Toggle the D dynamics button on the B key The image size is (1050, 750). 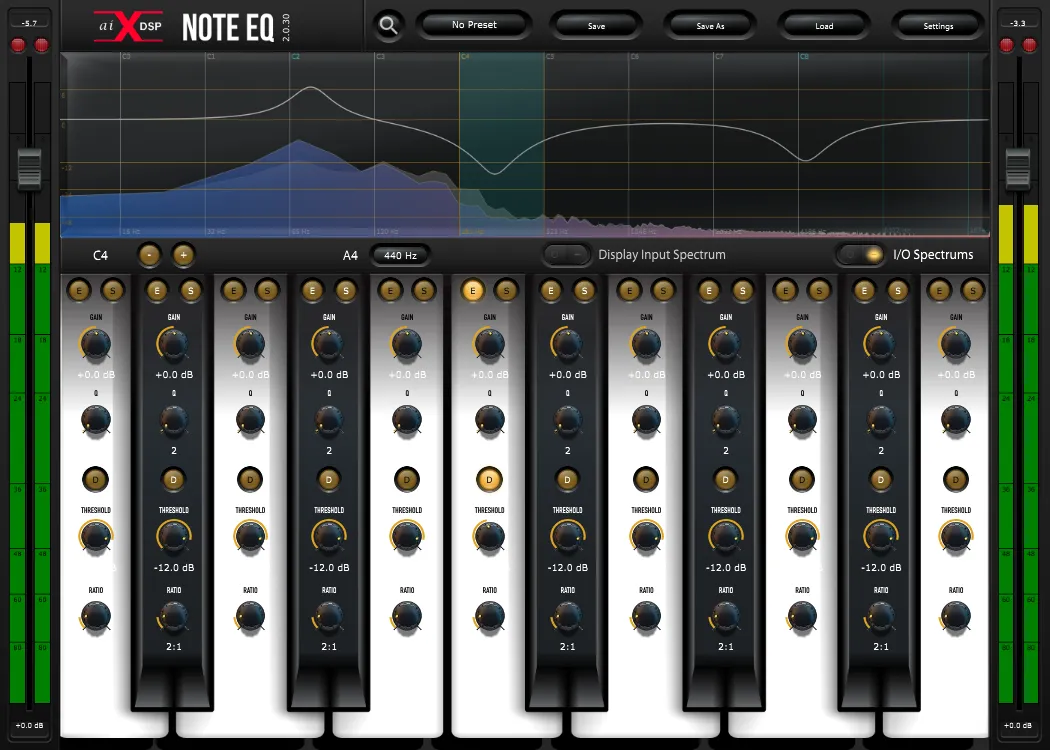[x=956, y=479]
